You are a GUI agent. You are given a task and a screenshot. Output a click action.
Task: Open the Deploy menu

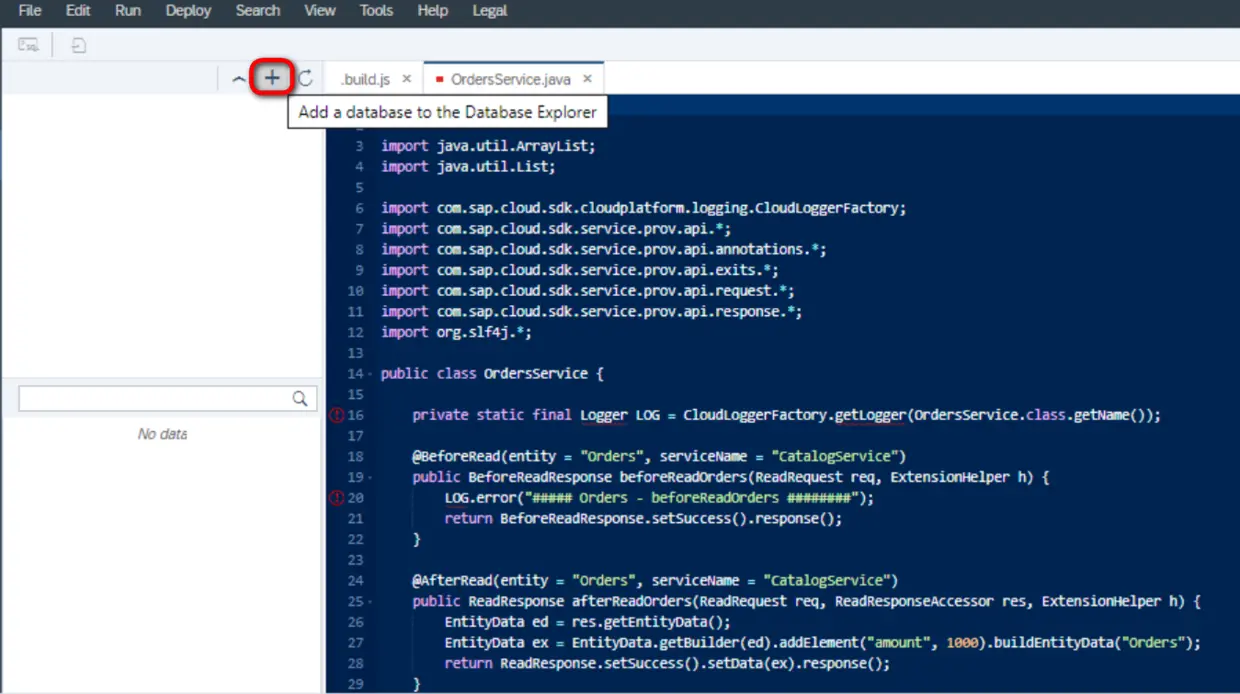[188, 11]
